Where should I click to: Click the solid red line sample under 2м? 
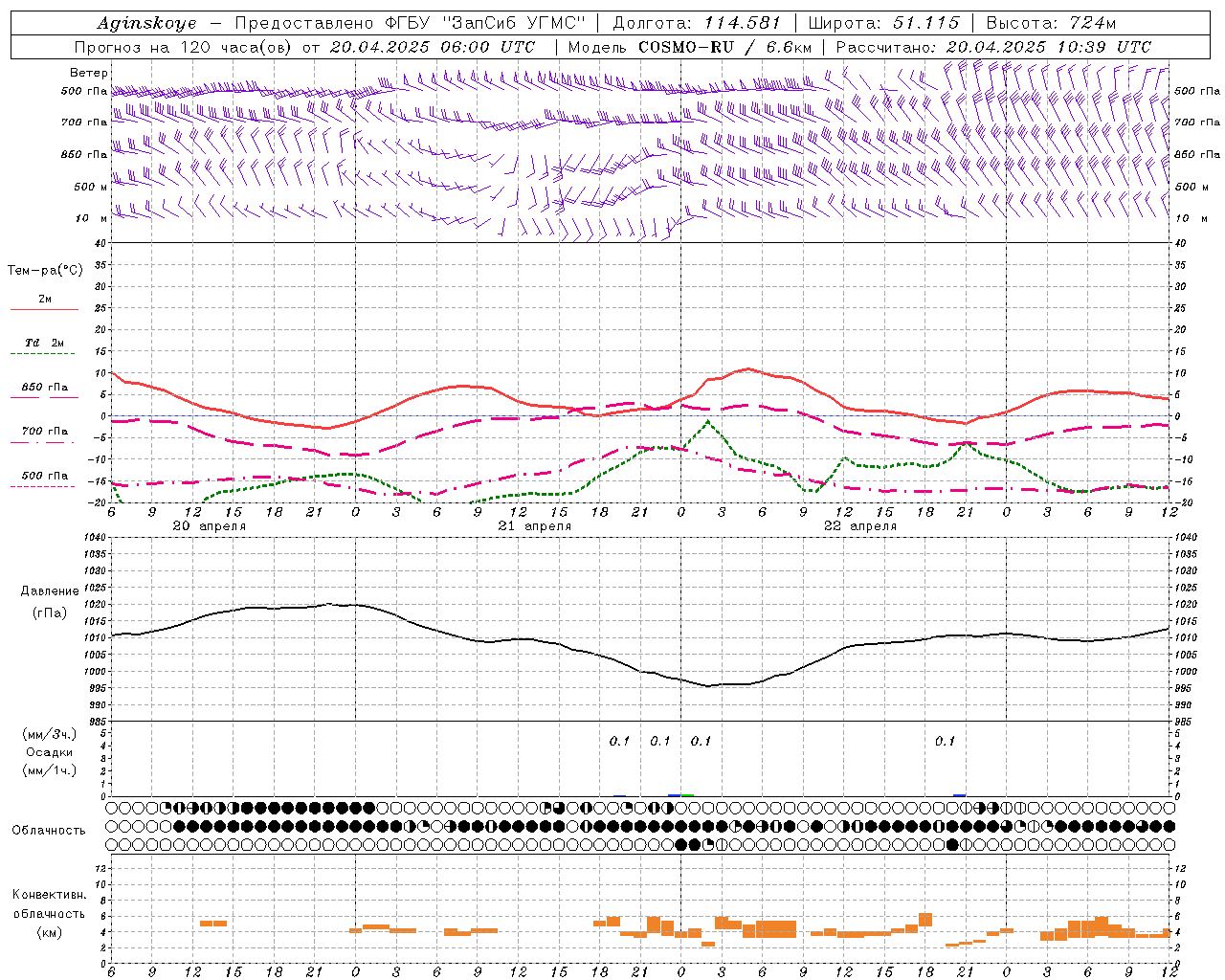pyautogui.click(x=44, y=309)
